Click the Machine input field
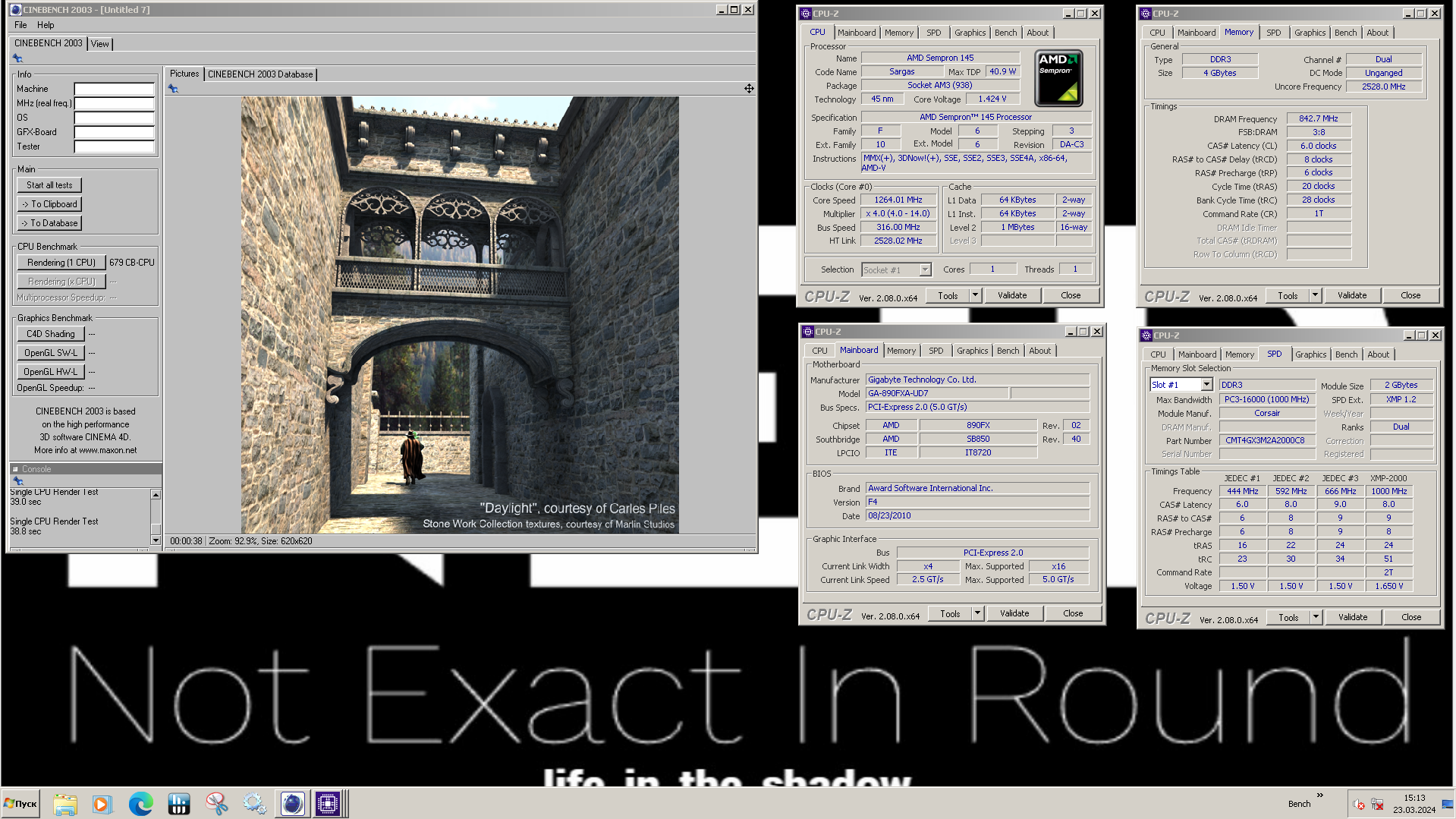 pos(115,89)
